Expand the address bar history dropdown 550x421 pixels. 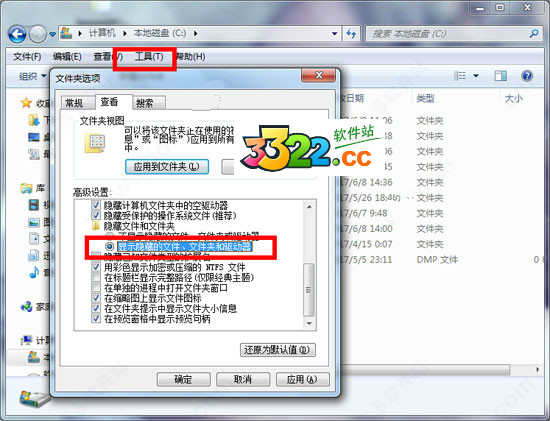(x=335, y=34)
